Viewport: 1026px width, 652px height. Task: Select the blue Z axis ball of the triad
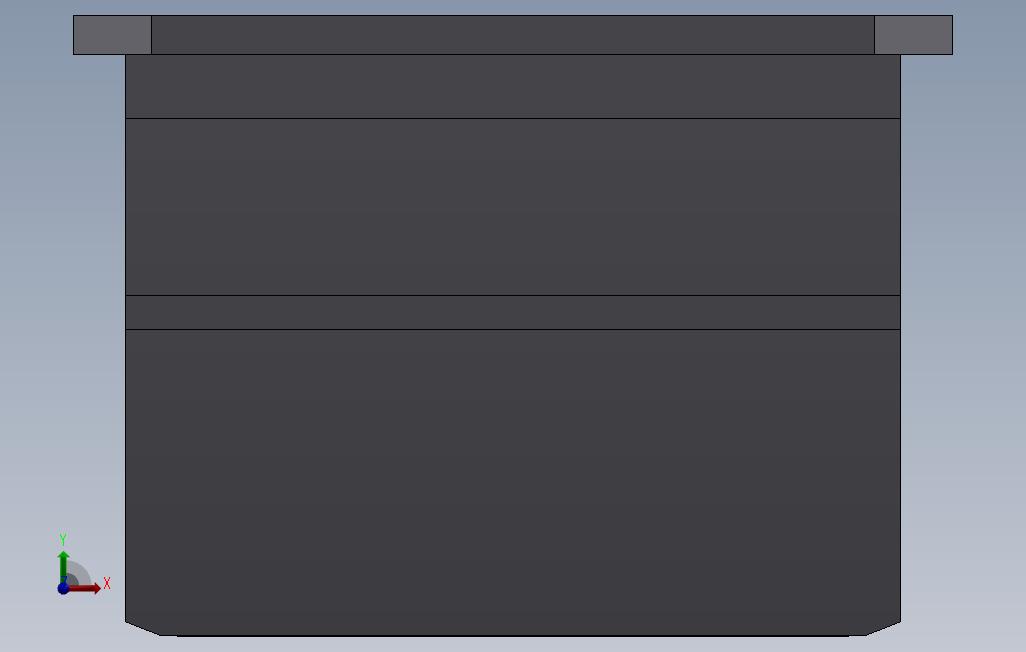(63, 589)
